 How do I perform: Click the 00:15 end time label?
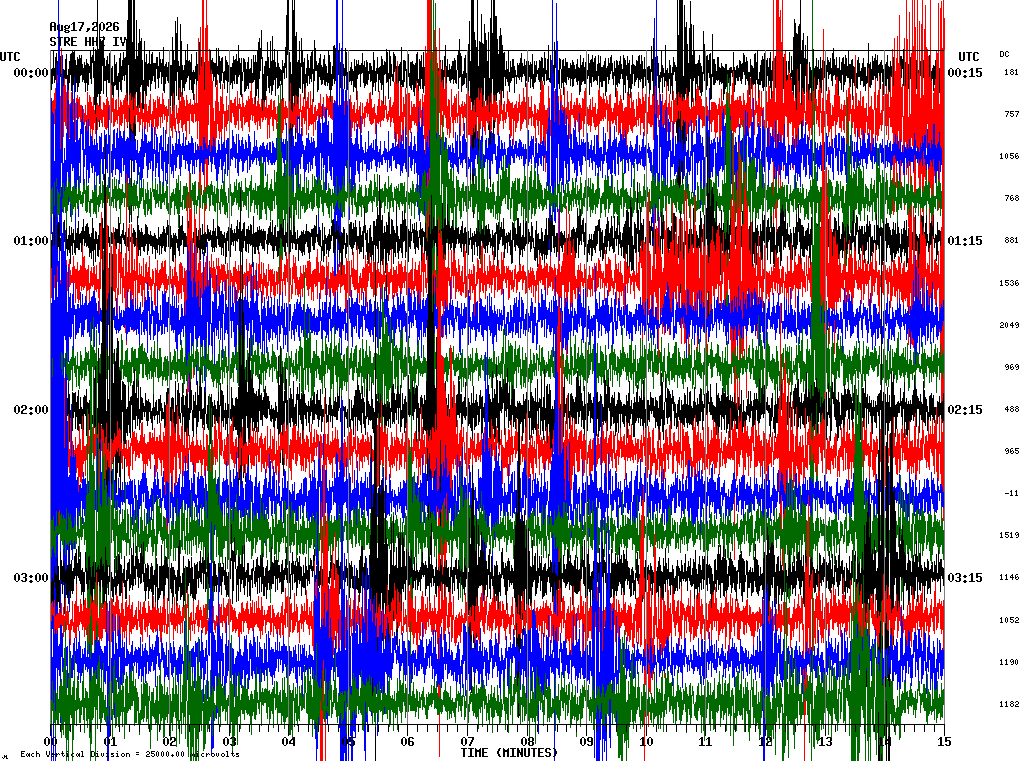965,72
